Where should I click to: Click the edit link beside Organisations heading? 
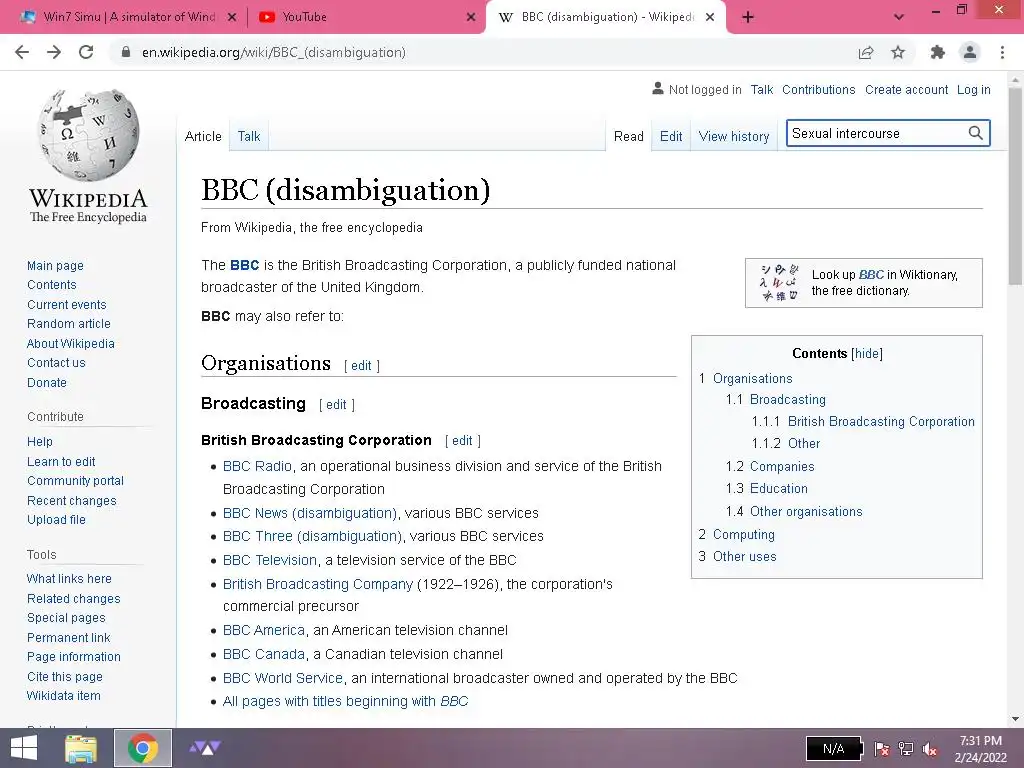click(361, 366)
